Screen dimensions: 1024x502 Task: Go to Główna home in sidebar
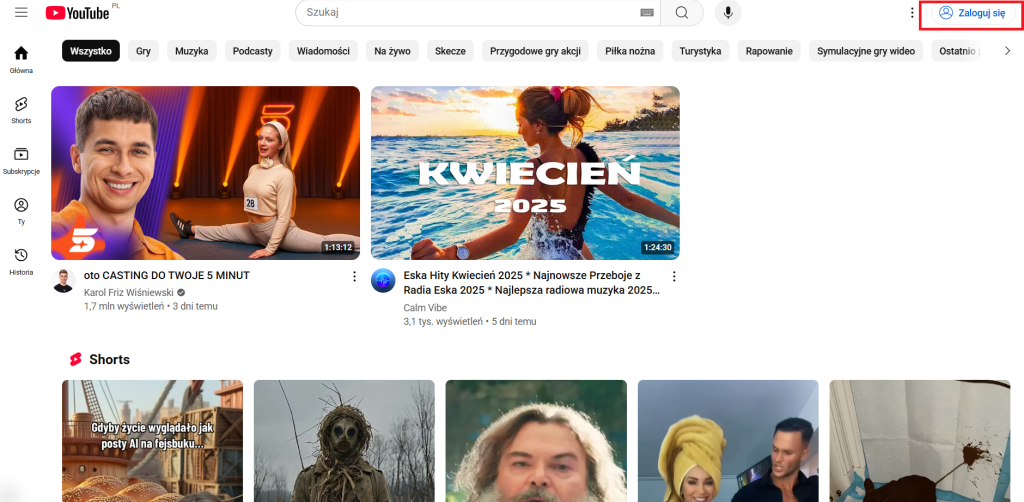pos(22,60)
